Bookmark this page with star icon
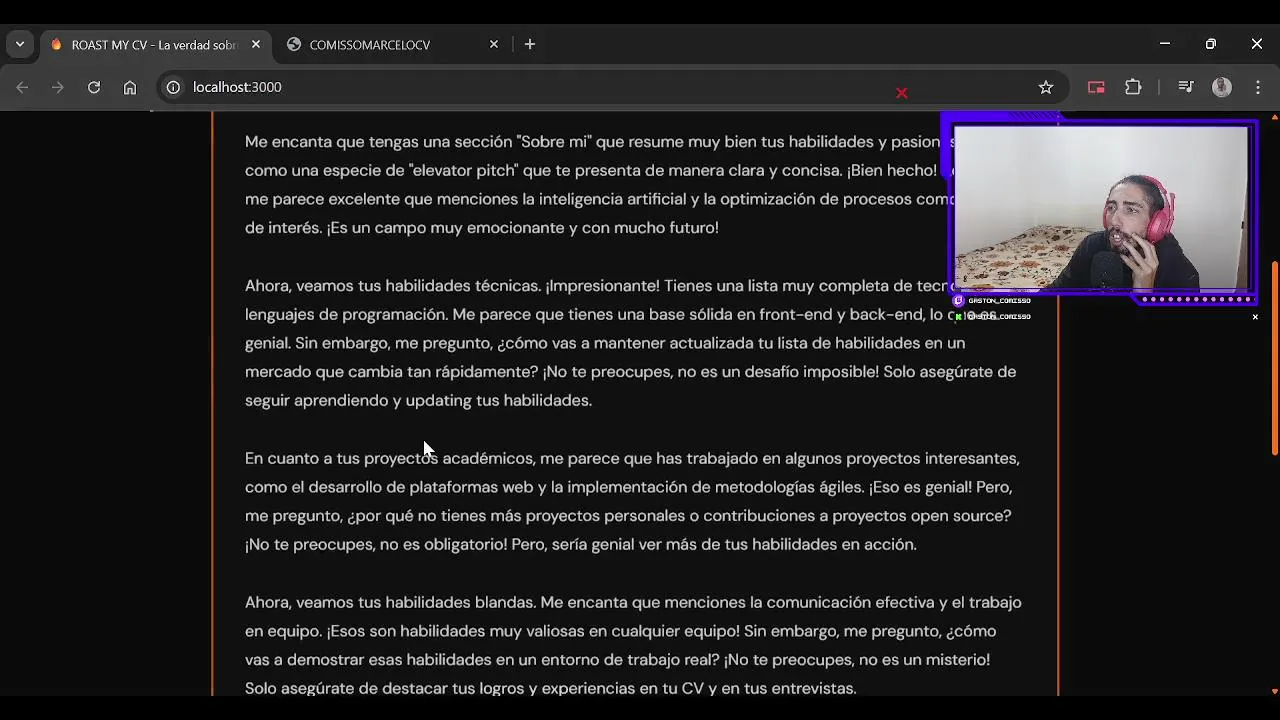This screenshot has height=720, width=1280. 1046,87
